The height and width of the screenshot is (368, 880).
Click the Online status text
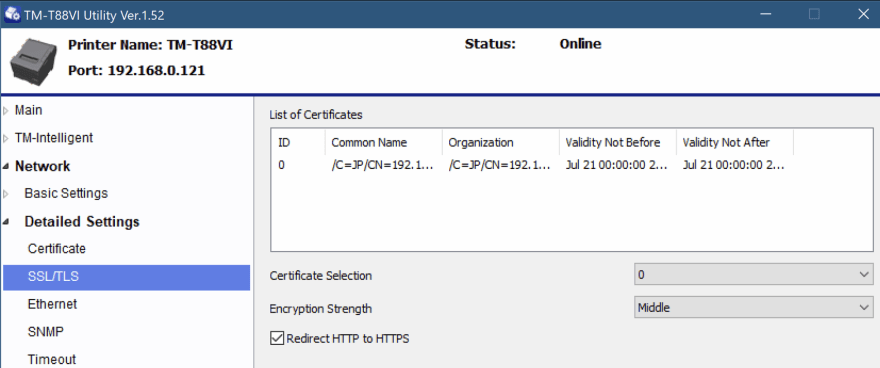580,44
